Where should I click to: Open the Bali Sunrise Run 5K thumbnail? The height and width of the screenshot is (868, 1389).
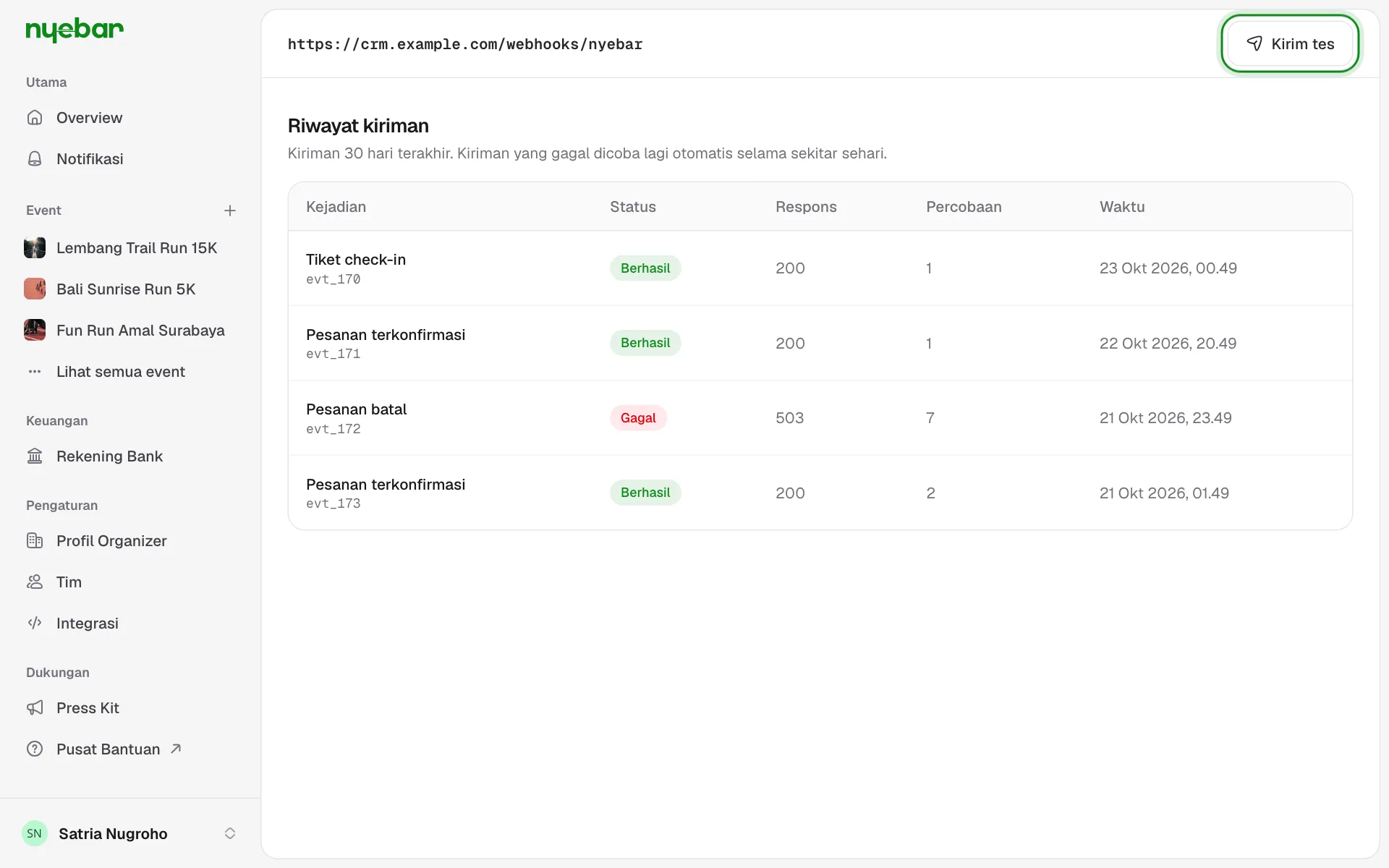[35, 289]
